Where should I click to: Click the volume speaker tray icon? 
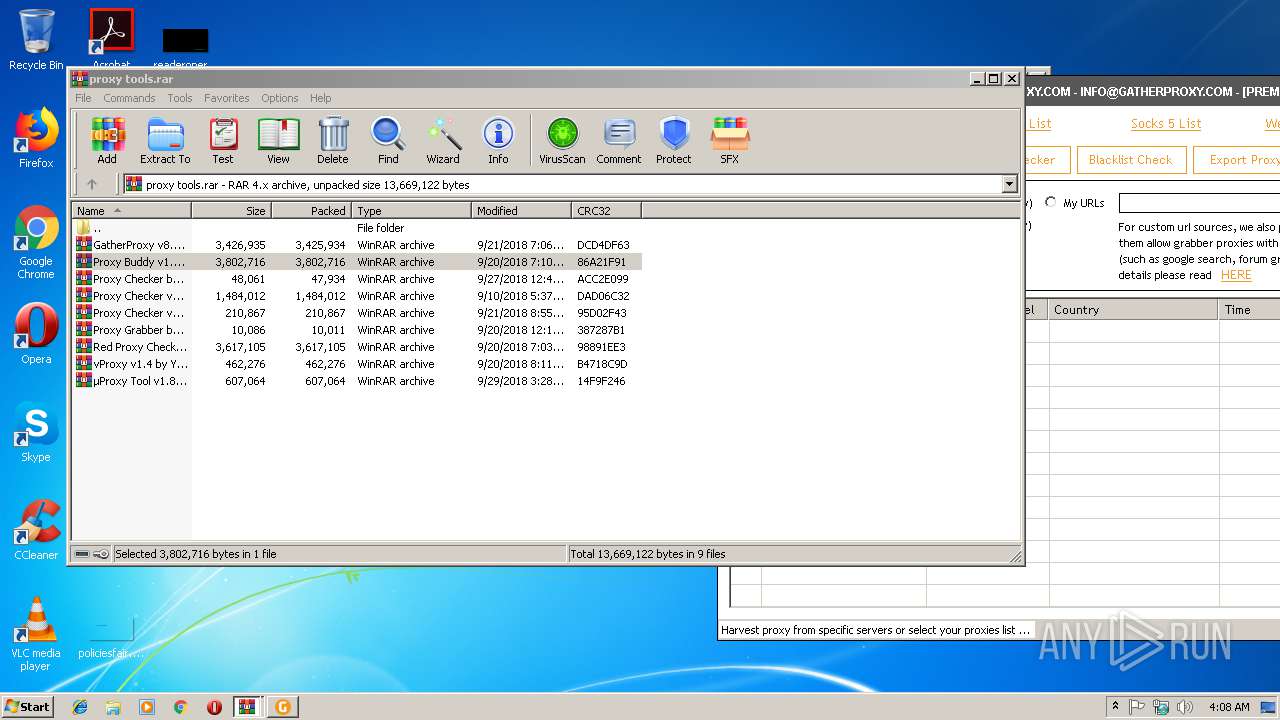coord(1185,707)
